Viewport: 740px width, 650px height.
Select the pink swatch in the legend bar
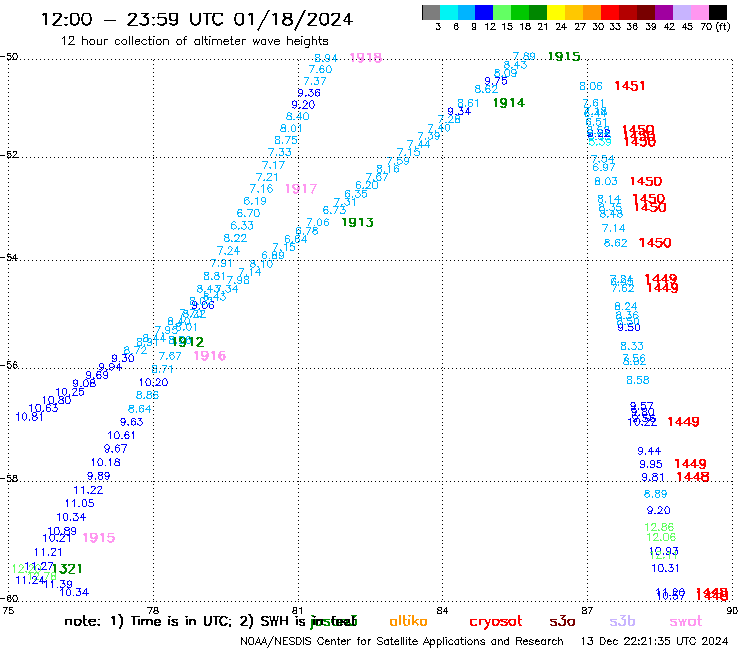coord(700,12)
